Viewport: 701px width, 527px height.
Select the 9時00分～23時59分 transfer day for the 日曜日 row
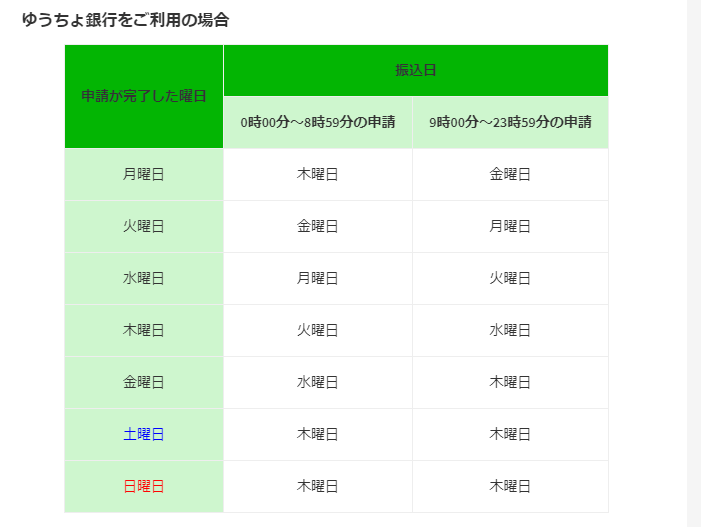[x=510, y=486]
